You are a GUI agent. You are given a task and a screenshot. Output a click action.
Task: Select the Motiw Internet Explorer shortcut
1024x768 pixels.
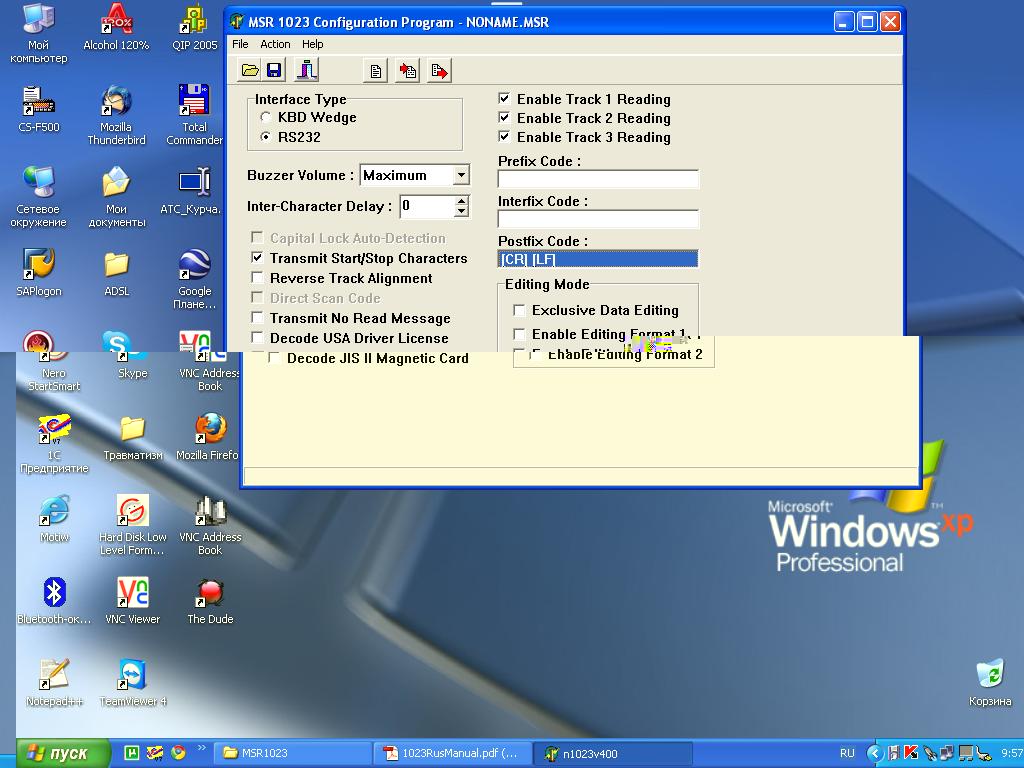point(54,519)
